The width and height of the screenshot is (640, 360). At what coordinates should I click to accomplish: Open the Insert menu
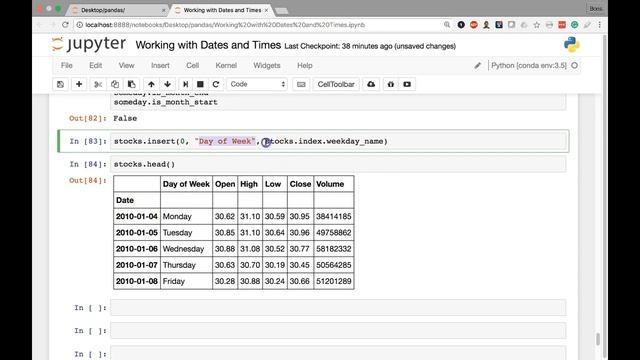point(160,65)
